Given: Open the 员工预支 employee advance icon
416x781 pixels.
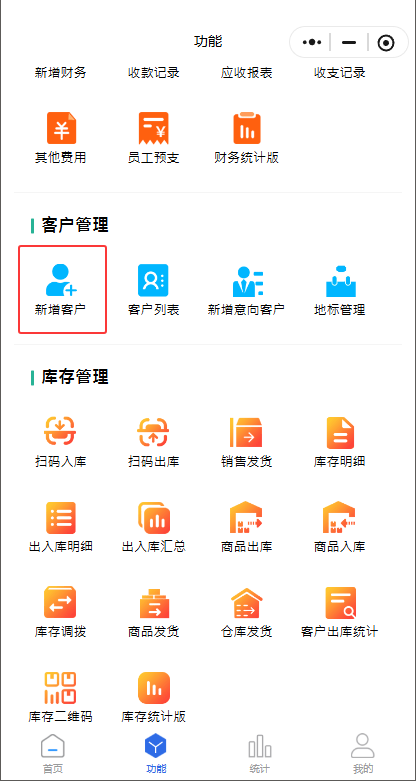Looking at the screenshot, I should click(153, 128).
